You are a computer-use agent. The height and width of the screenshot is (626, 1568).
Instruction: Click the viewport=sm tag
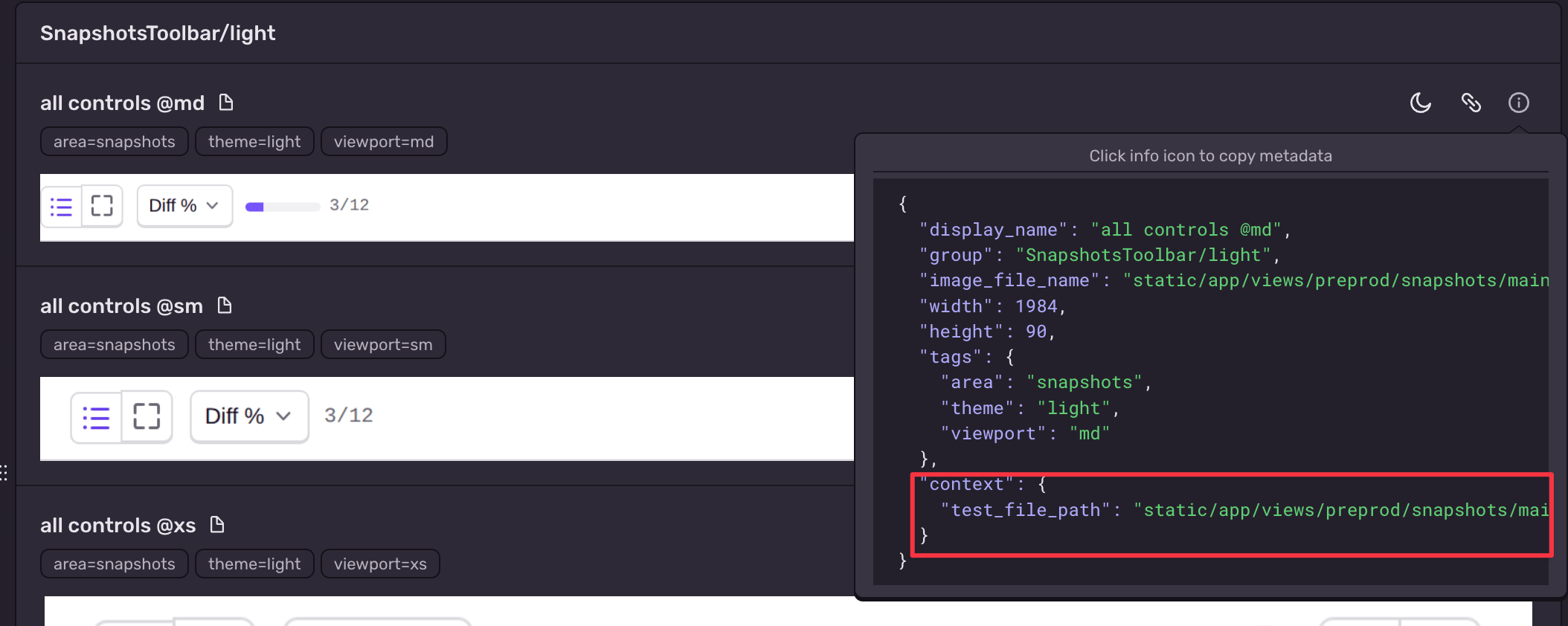tap(383, 344)
